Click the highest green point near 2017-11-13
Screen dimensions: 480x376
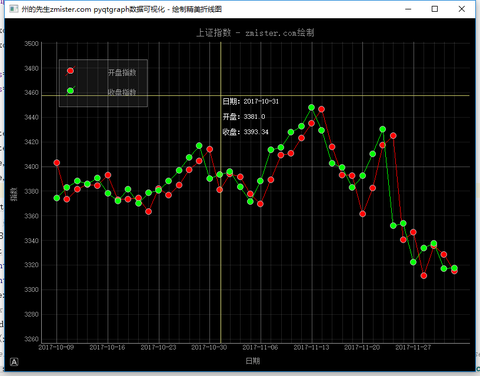312,107
